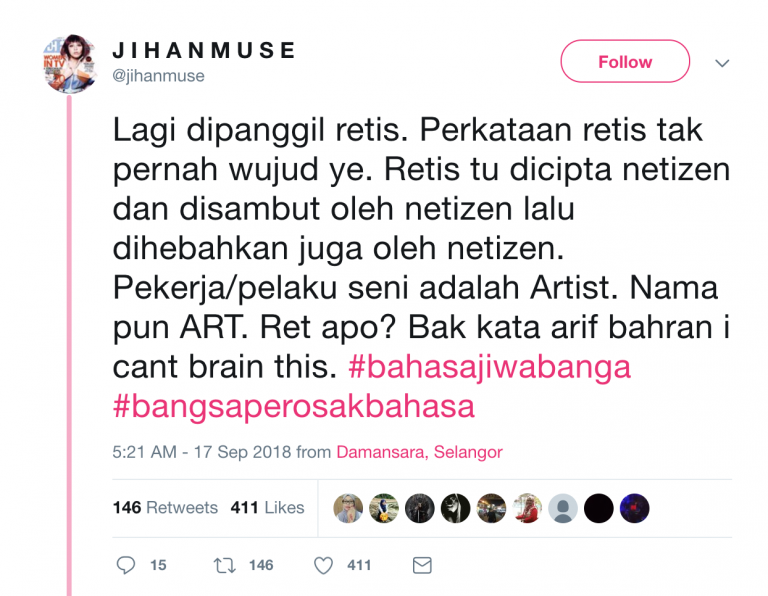Click the default gray silhouette liker avatar
Screen dimensions: 768x596
tap(563, 508)
